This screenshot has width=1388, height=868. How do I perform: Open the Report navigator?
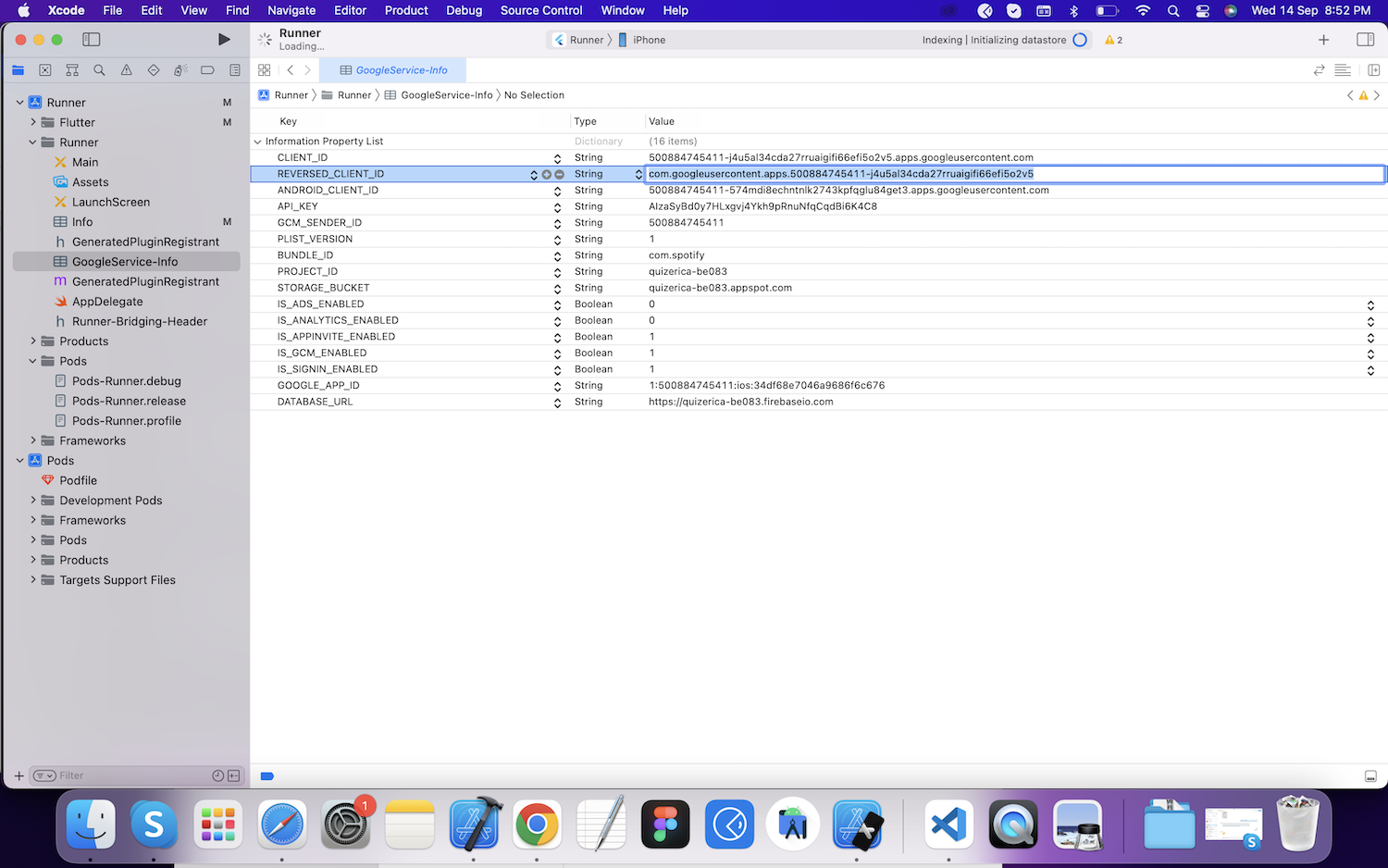(235, 70)
